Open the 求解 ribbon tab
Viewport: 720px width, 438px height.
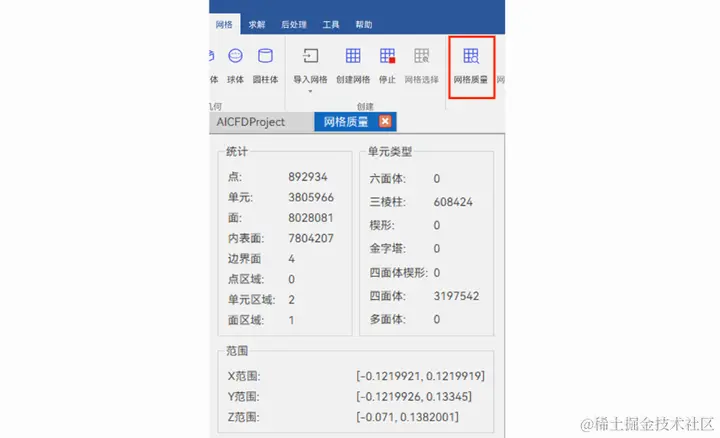(x=257, y=25)
